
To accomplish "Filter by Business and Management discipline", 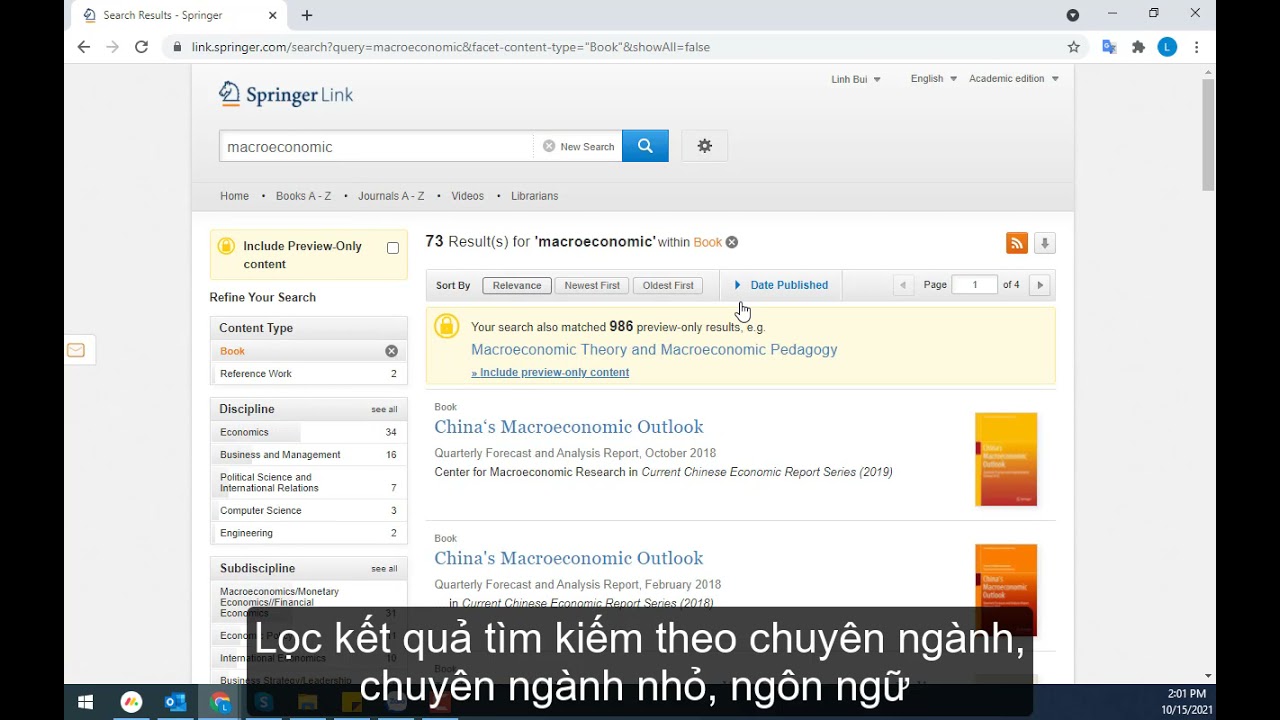I will [x=308, y=455].
